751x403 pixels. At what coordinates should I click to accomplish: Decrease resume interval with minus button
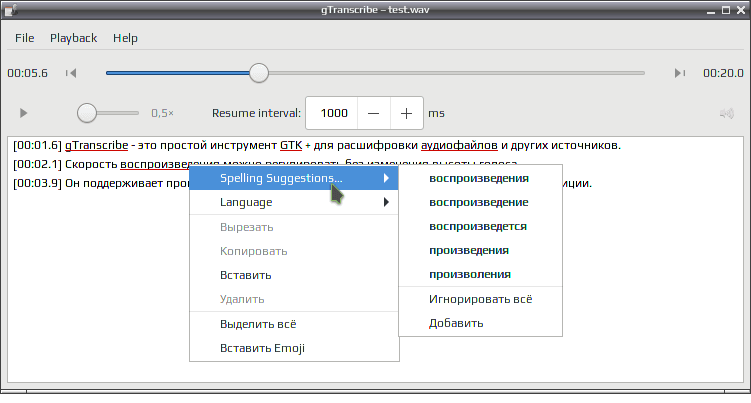(x=374, y=113)
